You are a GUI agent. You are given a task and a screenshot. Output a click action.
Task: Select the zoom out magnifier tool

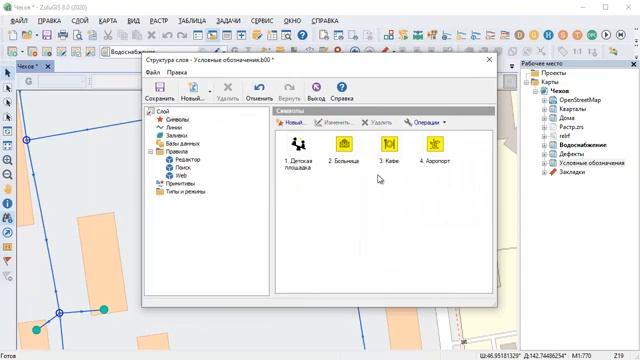pyautogui.click(x=7, y=175)
